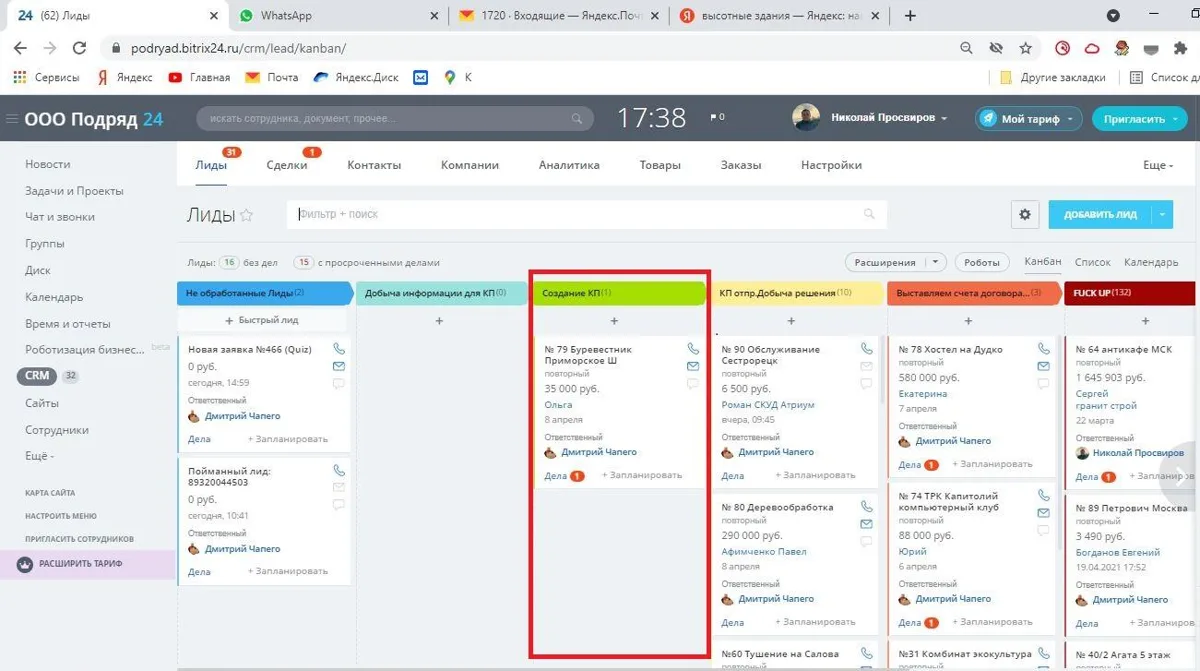Expand the Расширения dropdown arrow
Screen dimensions: 1200x671
tap(935, 262)
